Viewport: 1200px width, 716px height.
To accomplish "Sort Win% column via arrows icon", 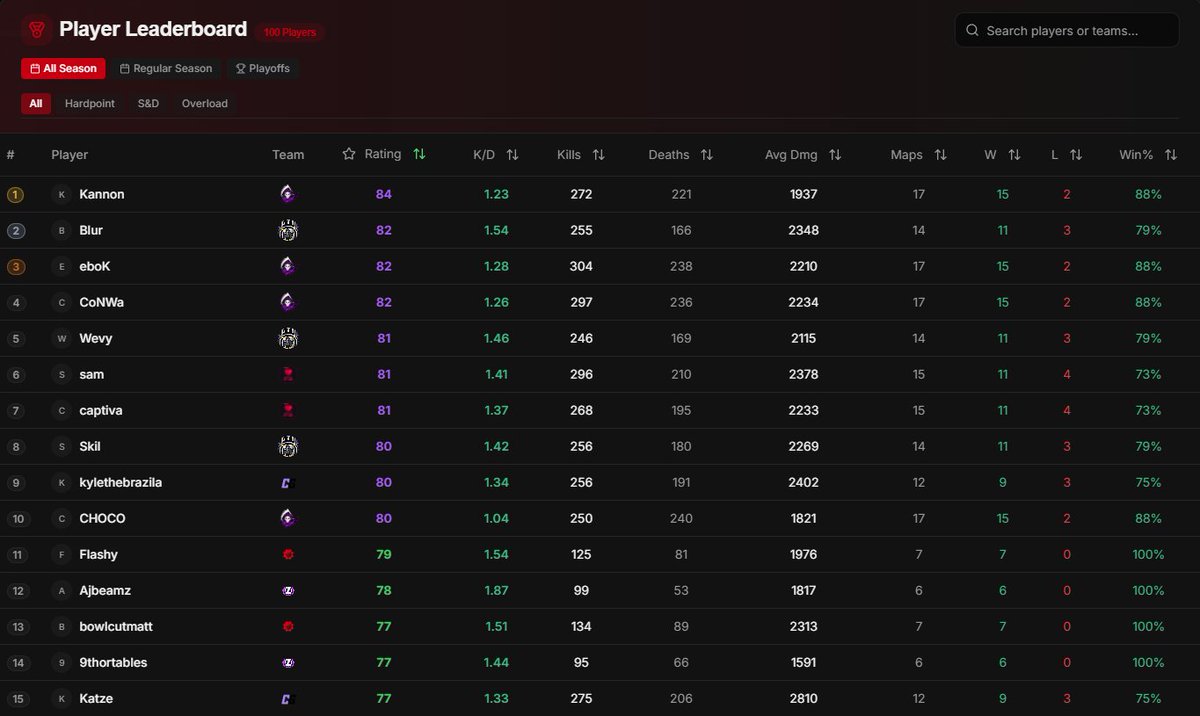I will pos(1171,155).
